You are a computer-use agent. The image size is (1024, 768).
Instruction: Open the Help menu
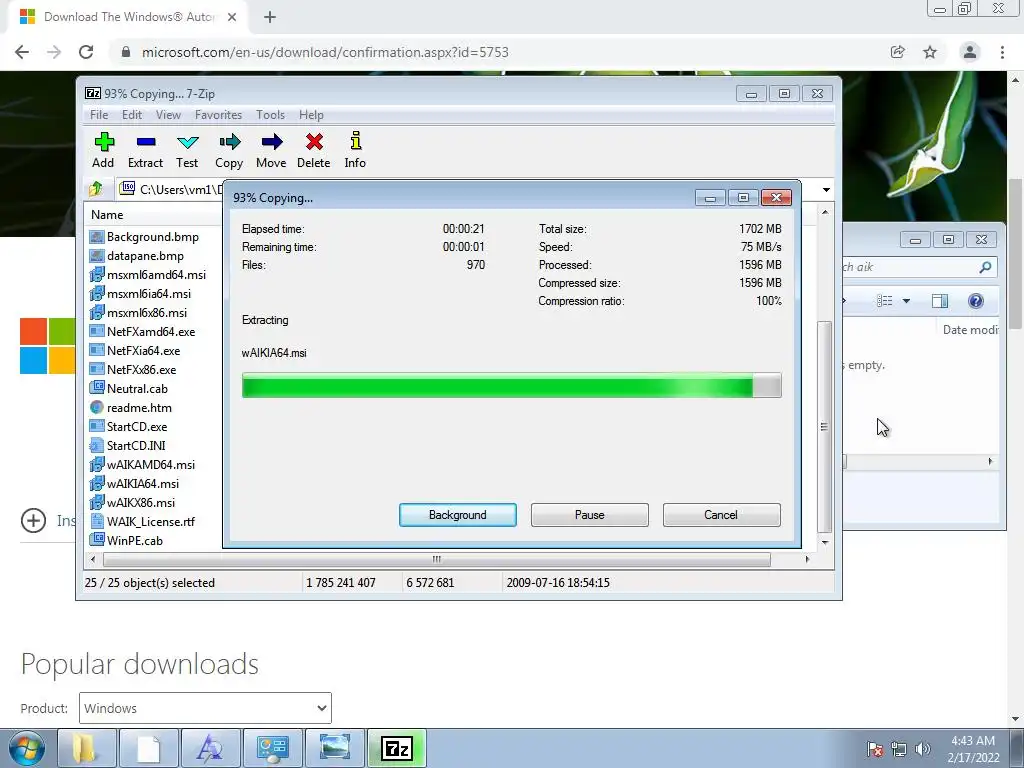point(311,115)
